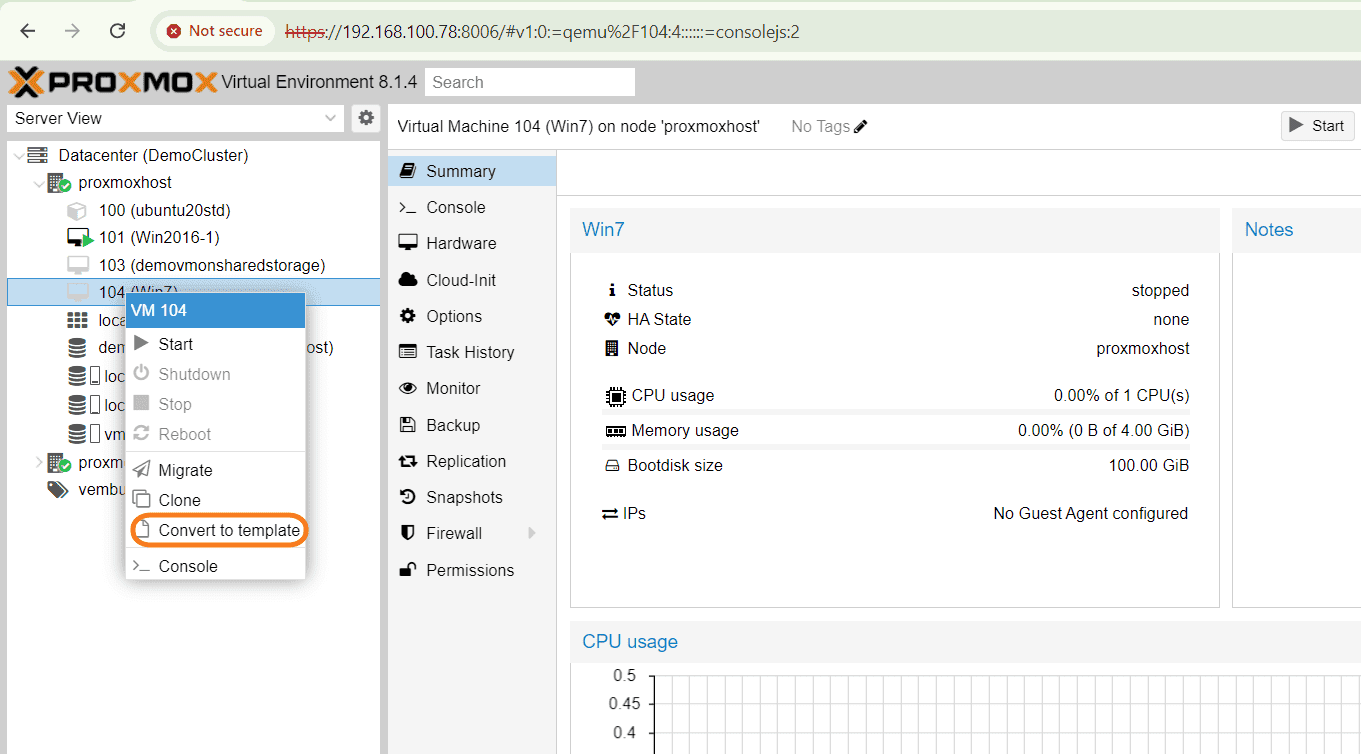Image resolution: width=1361 pixels, height=754 pixels.
Task: Click the 'stopped' status value
Action: [1160, 290]
